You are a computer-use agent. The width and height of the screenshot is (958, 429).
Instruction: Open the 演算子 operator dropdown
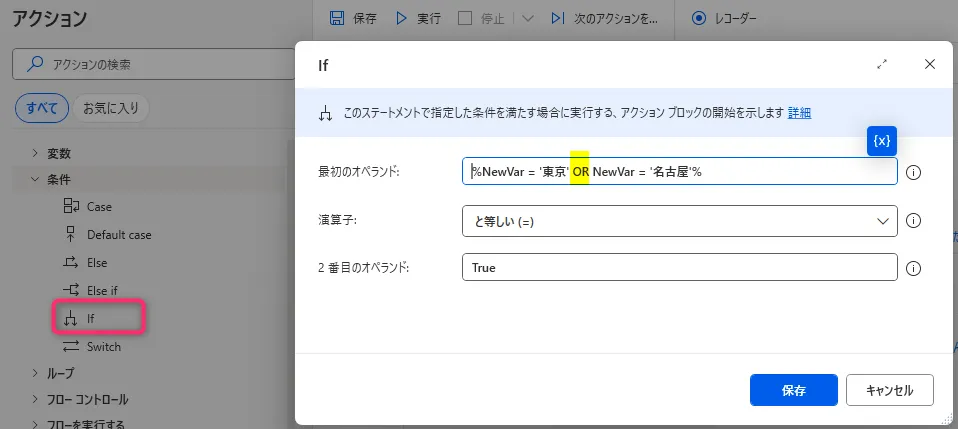click(679, 221)
